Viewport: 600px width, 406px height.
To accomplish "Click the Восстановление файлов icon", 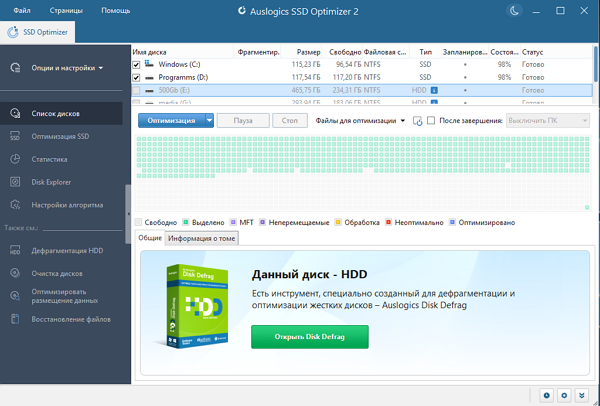I will (x=15, y=319).
